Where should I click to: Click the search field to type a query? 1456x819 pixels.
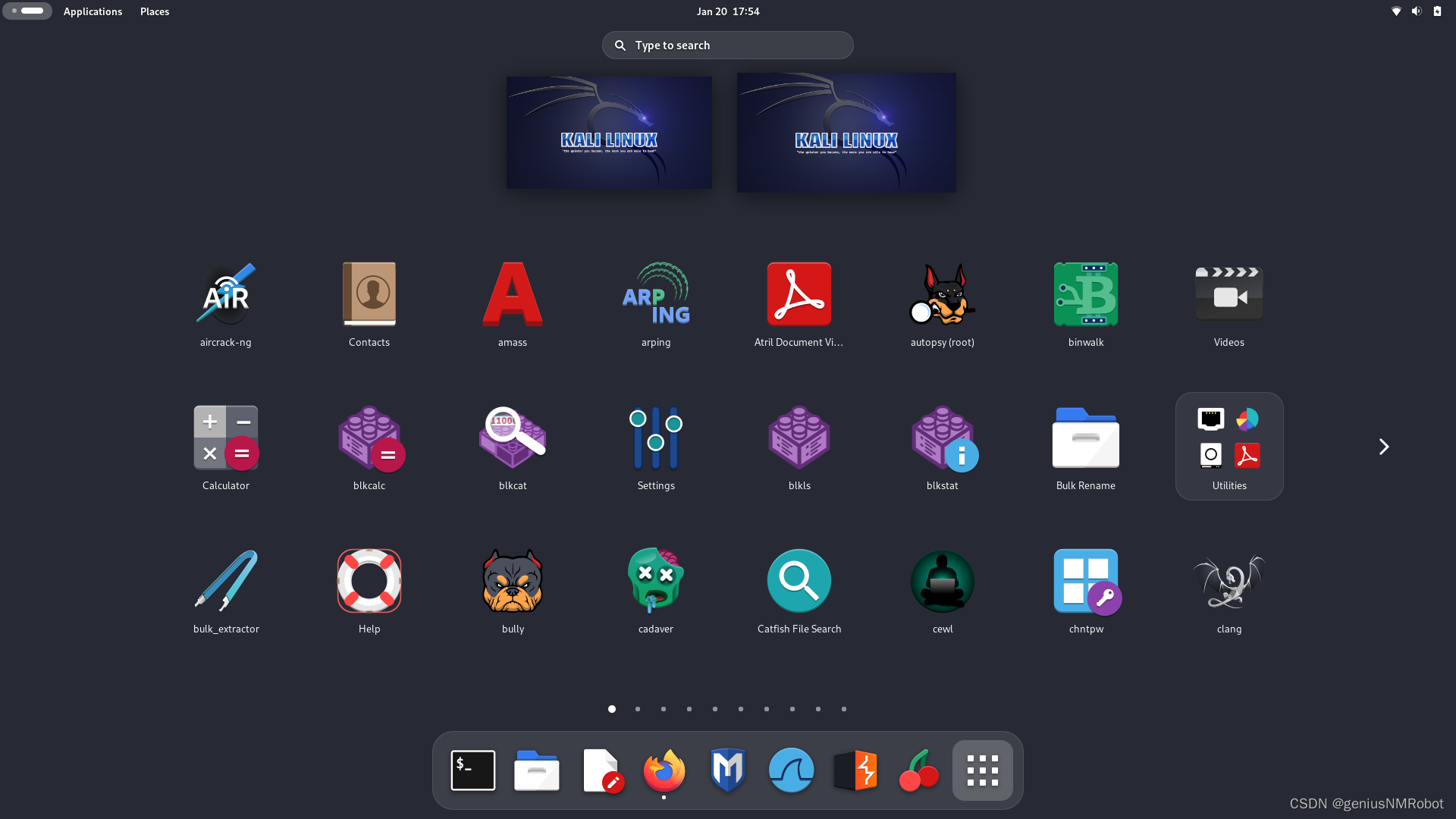point(727,45)
